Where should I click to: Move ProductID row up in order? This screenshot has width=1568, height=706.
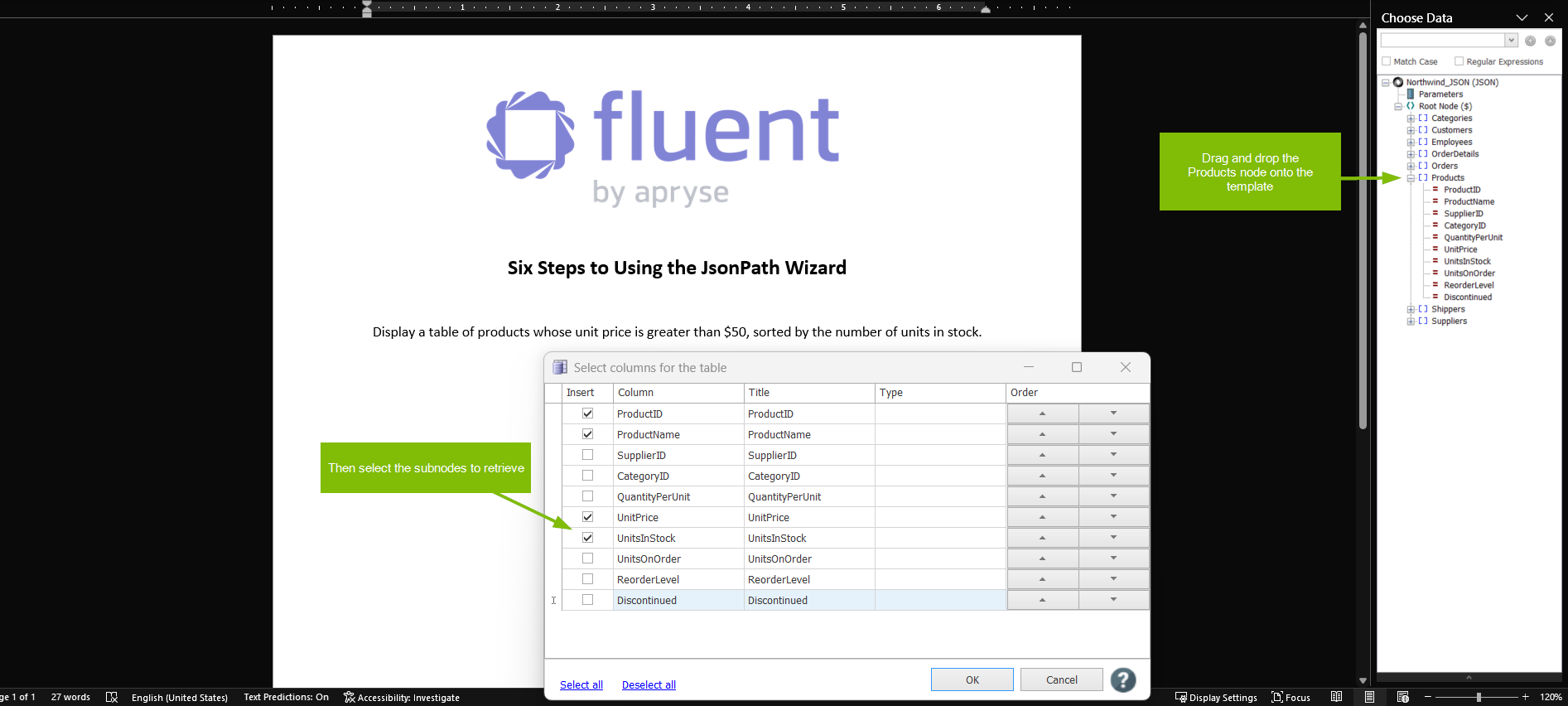tap(1043, 413)
